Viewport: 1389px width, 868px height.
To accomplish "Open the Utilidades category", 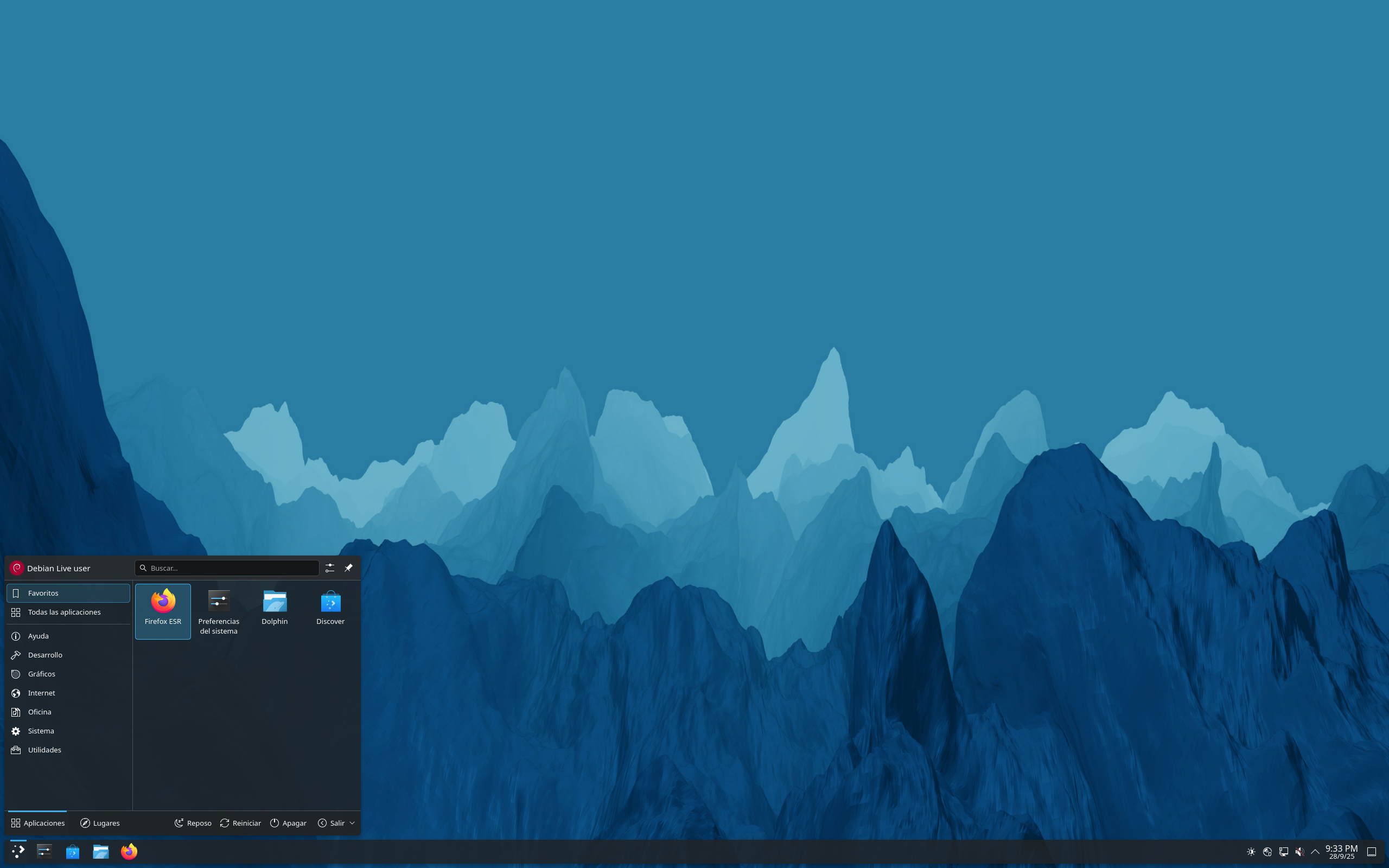I will pyautogui.click(x=68, y=749).
